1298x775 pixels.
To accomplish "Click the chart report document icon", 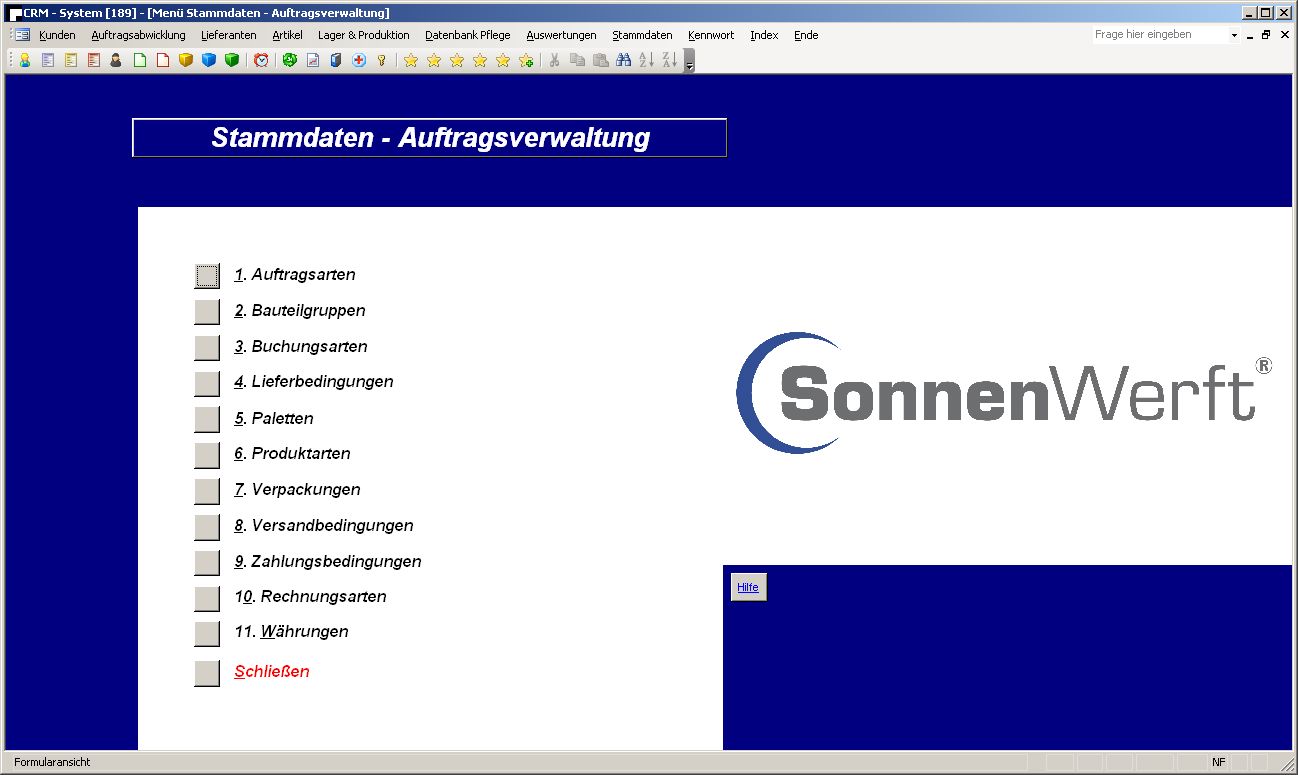I will coord(313,60).
